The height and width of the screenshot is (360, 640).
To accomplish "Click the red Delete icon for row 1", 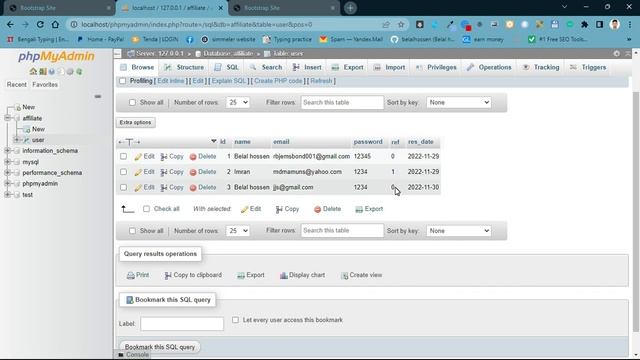I will point(193,157).
